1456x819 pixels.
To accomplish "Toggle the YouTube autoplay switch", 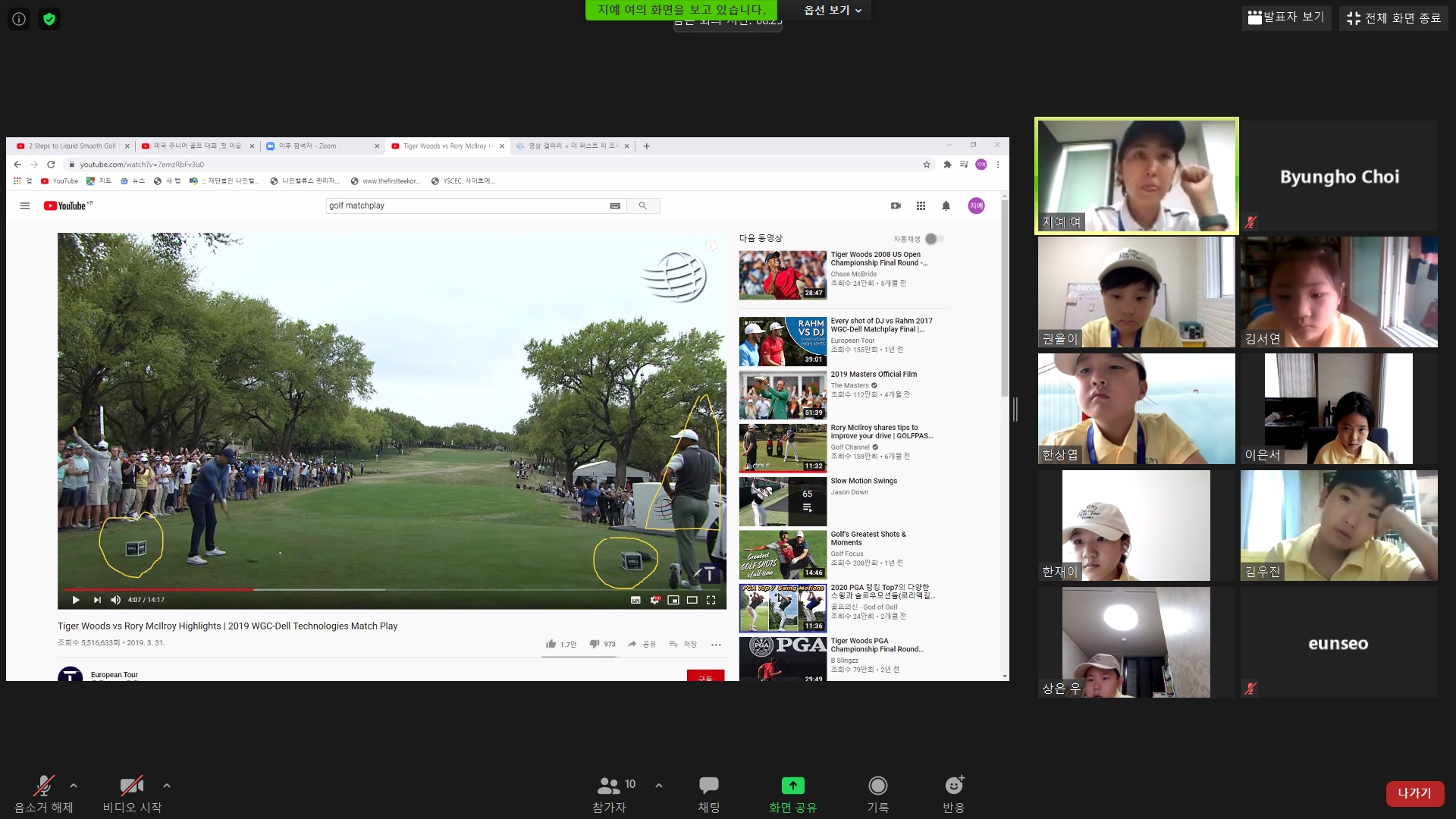I will pyautogui.click(x=934, y=239).
